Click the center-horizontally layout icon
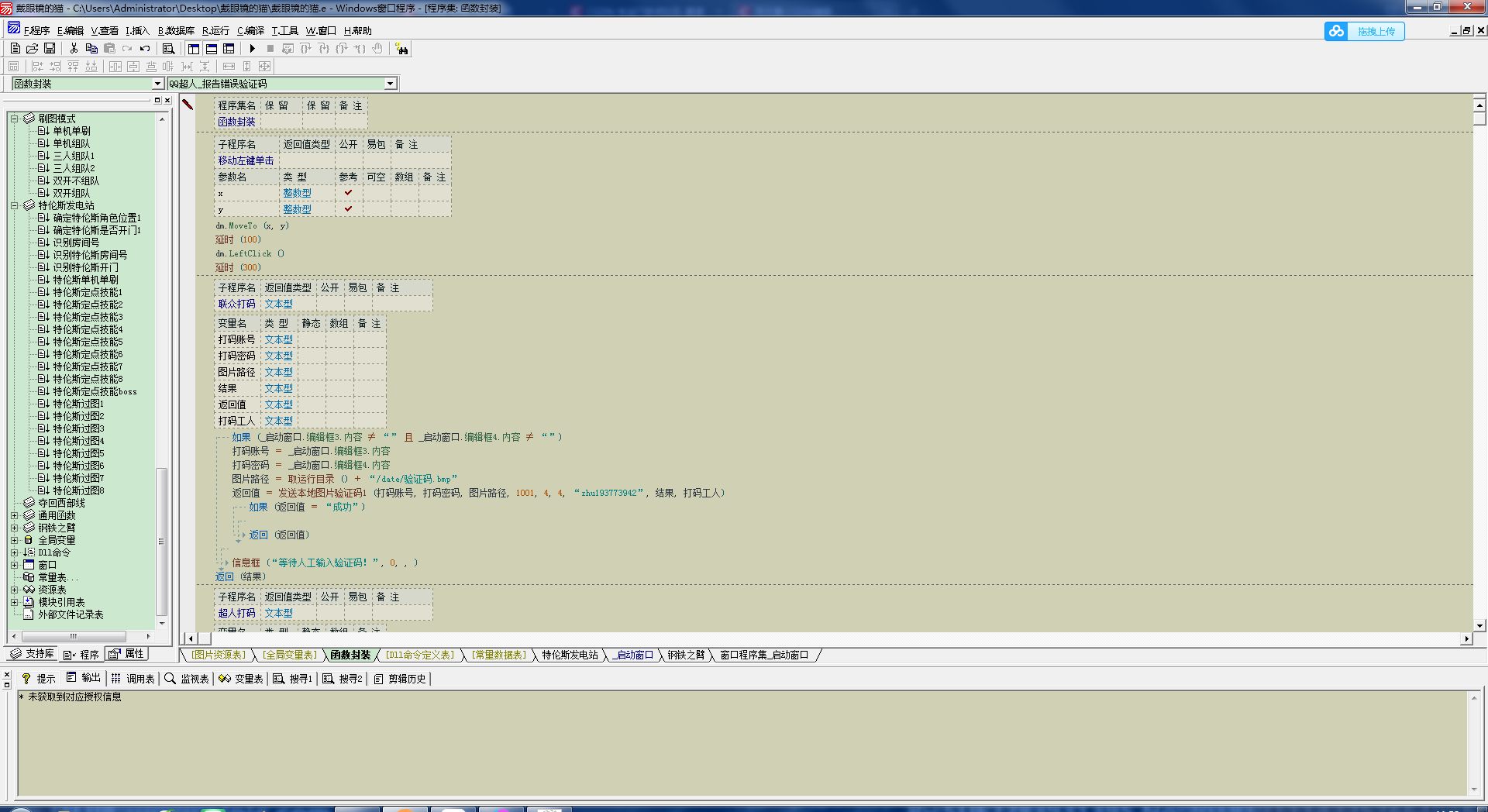This screenshot has height=812, width=1488. 115,66
